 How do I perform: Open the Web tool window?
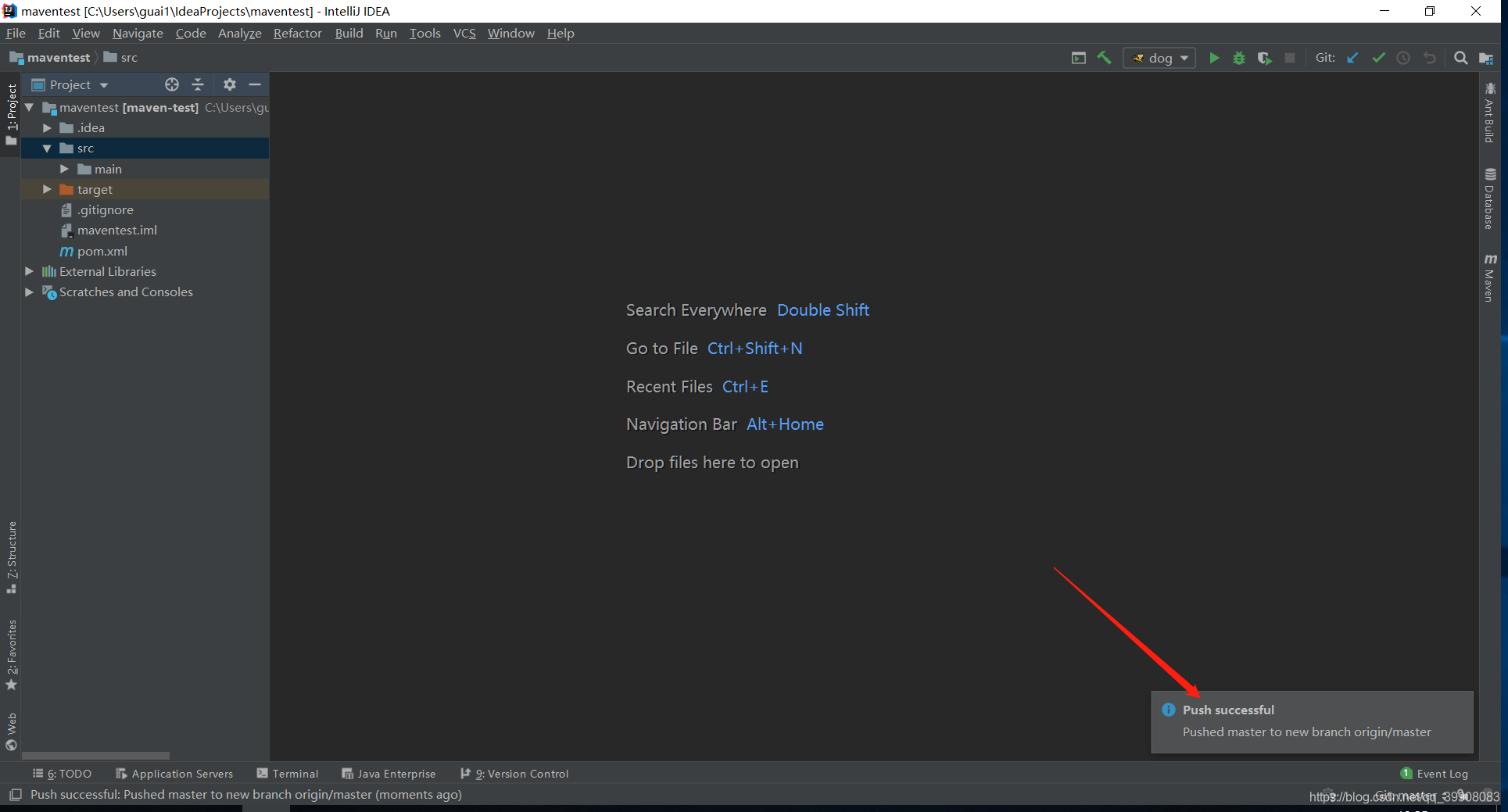[11, 732]
